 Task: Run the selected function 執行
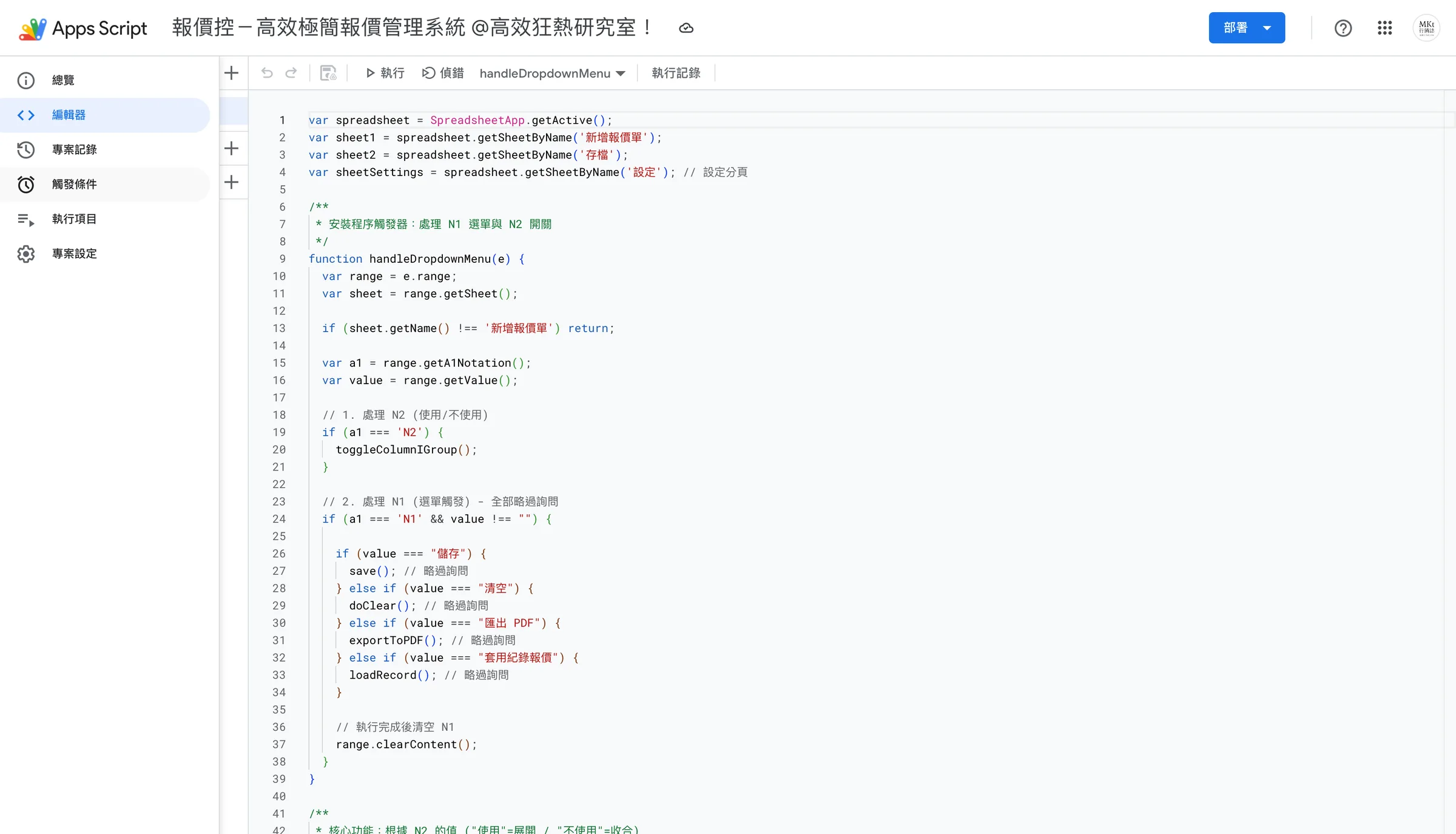[x=385, y=73]
